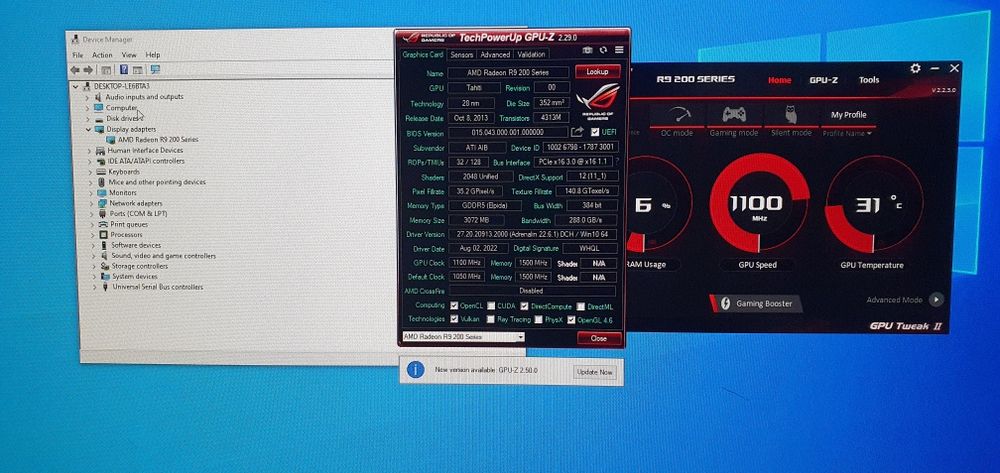Select the DESKTOP-LE6BTA3 root node
1000x473 pixels.
(x=121, y=86)
